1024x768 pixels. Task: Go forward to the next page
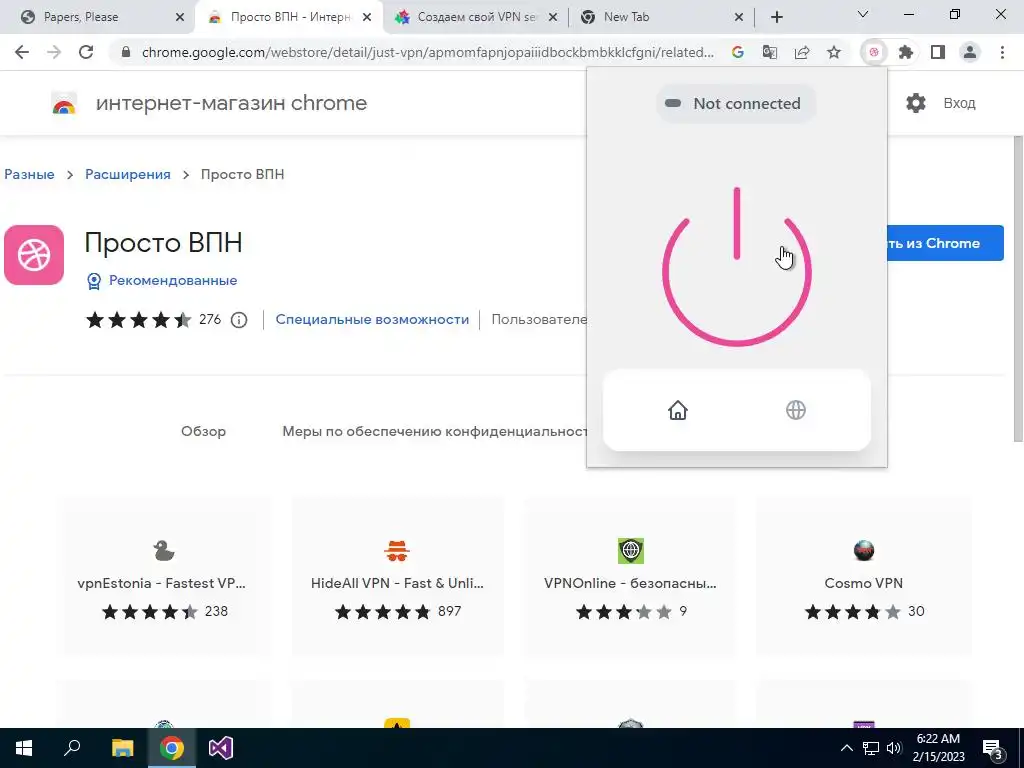(54, 52)
